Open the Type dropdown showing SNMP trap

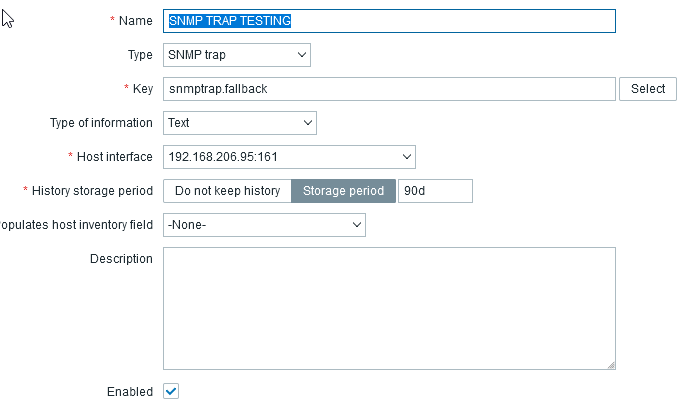coord(237,55)
